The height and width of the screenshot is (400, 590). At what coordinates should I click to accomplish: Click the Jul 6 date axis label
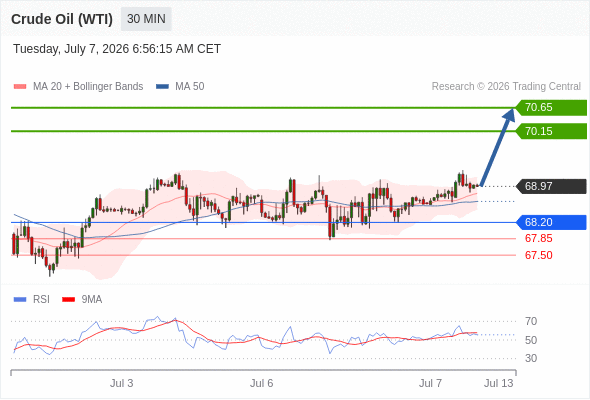(x=262, y=383)
